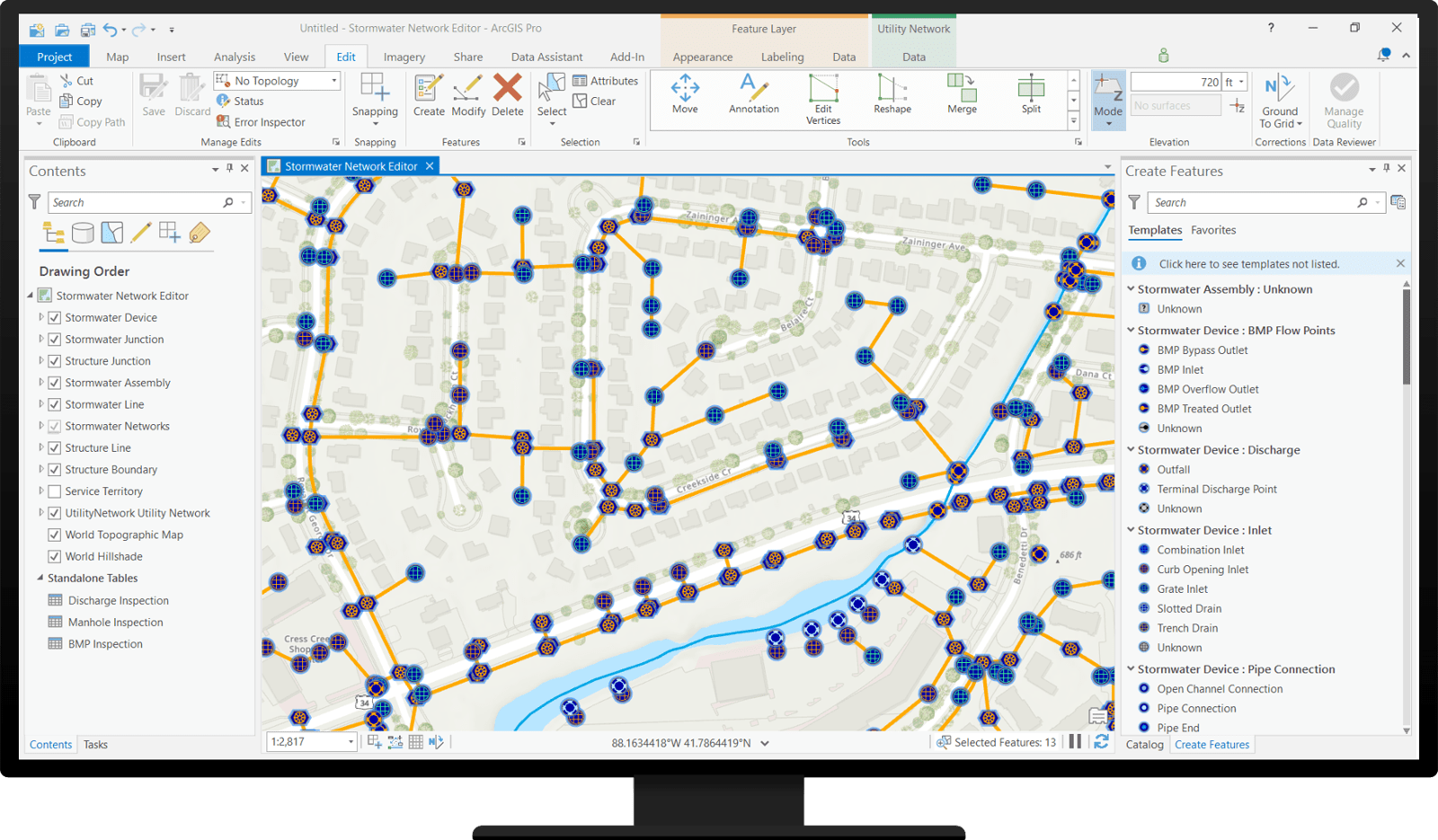Collapse the Stormwater Device : Inlet group
Image resolution: width=1438 pixels, height=840 pixels.
coord(1131,530)
